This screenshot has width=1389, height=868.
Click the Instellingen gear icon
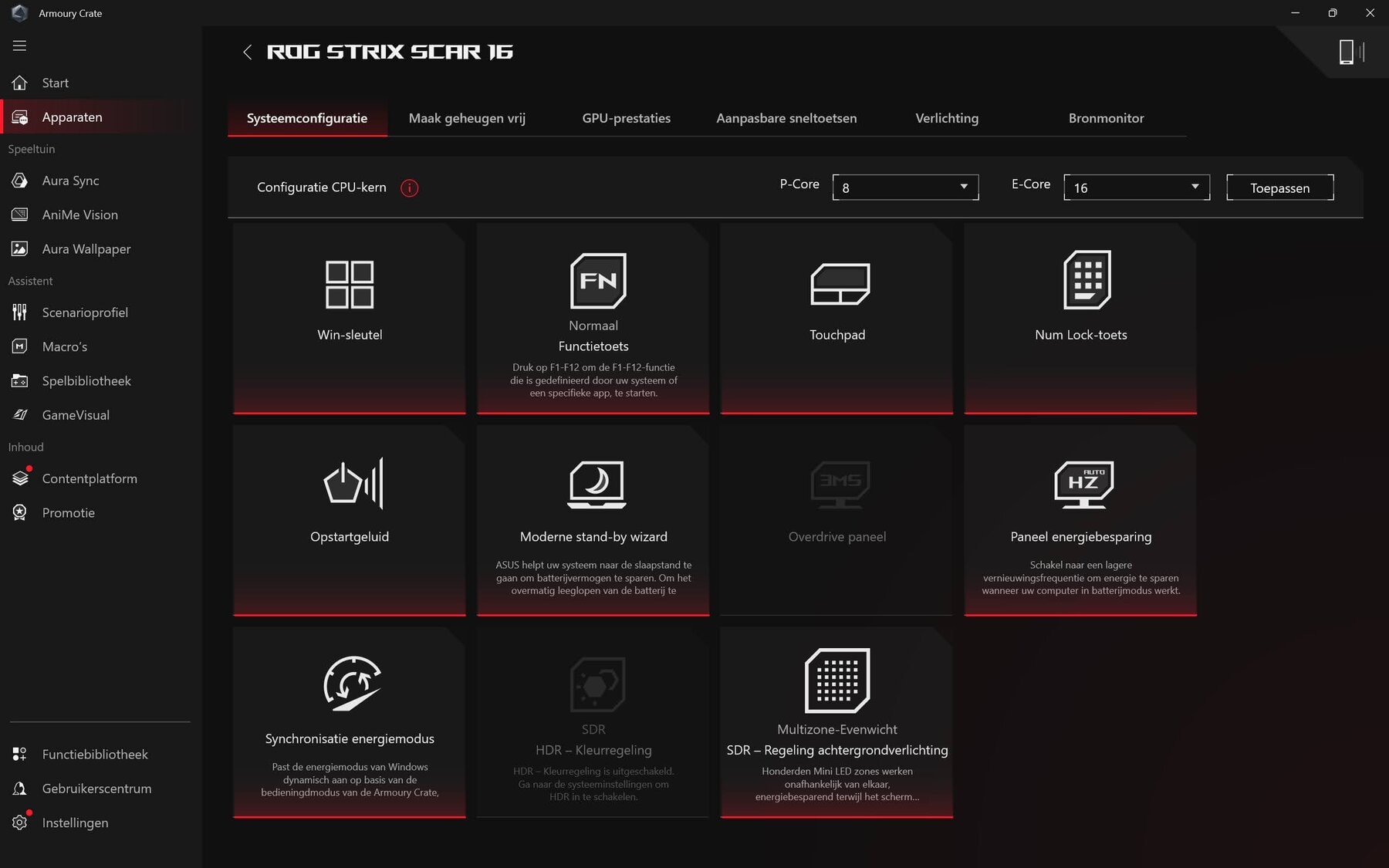click(x=19, y=822)
